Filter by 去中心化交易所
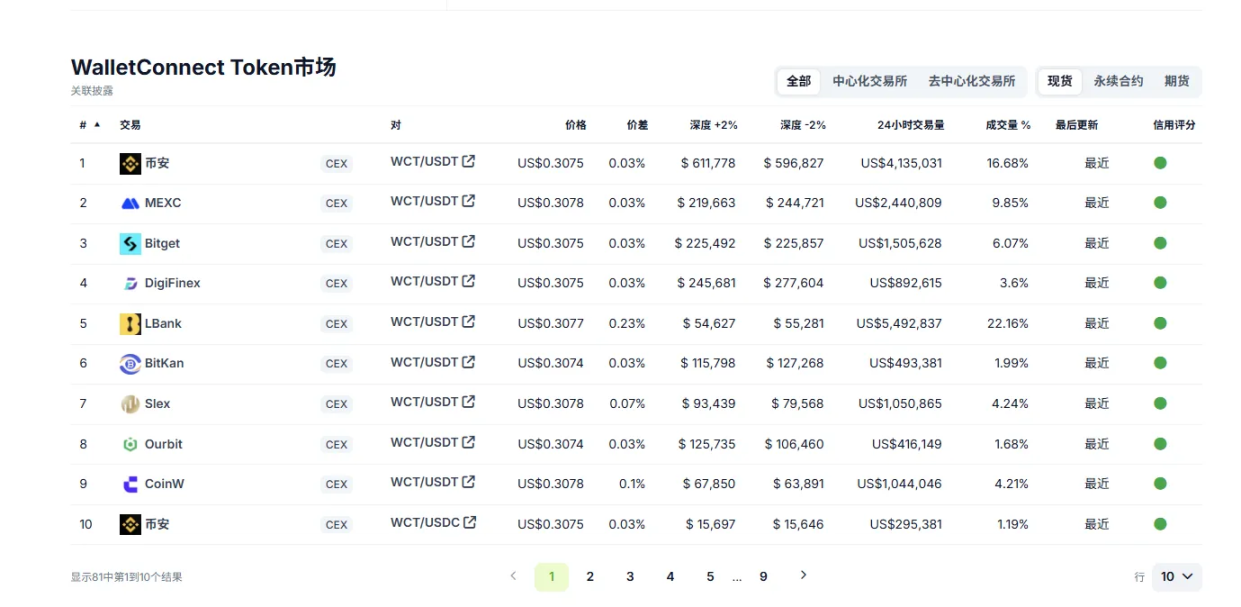 971,81
